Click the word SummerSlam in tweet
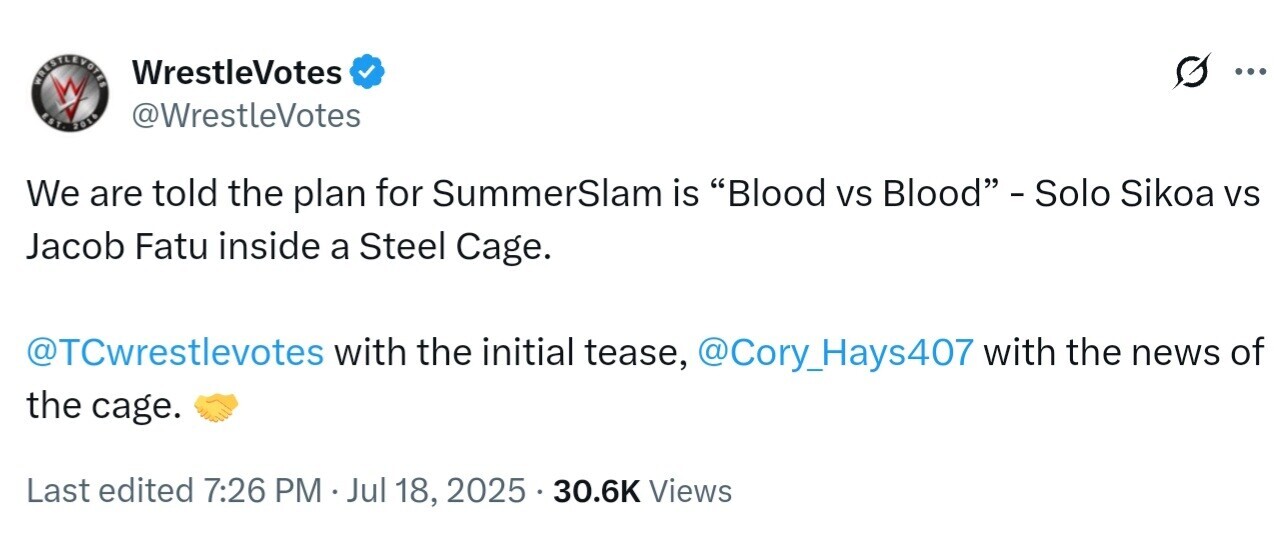Screen dimensions: 1274x553 (544, 194)
